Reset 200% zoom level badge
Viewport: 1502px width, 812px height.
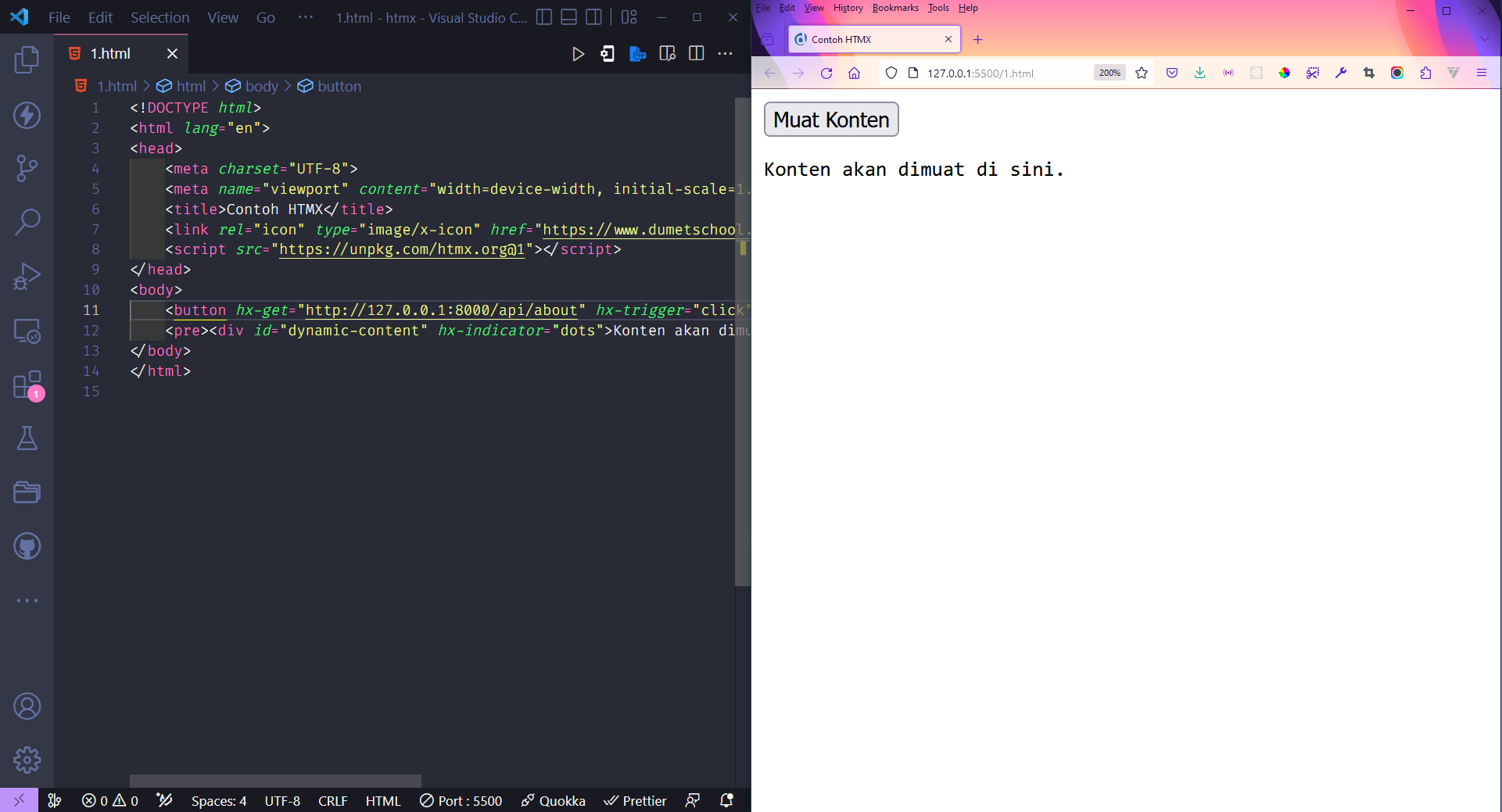(1109, 73)
